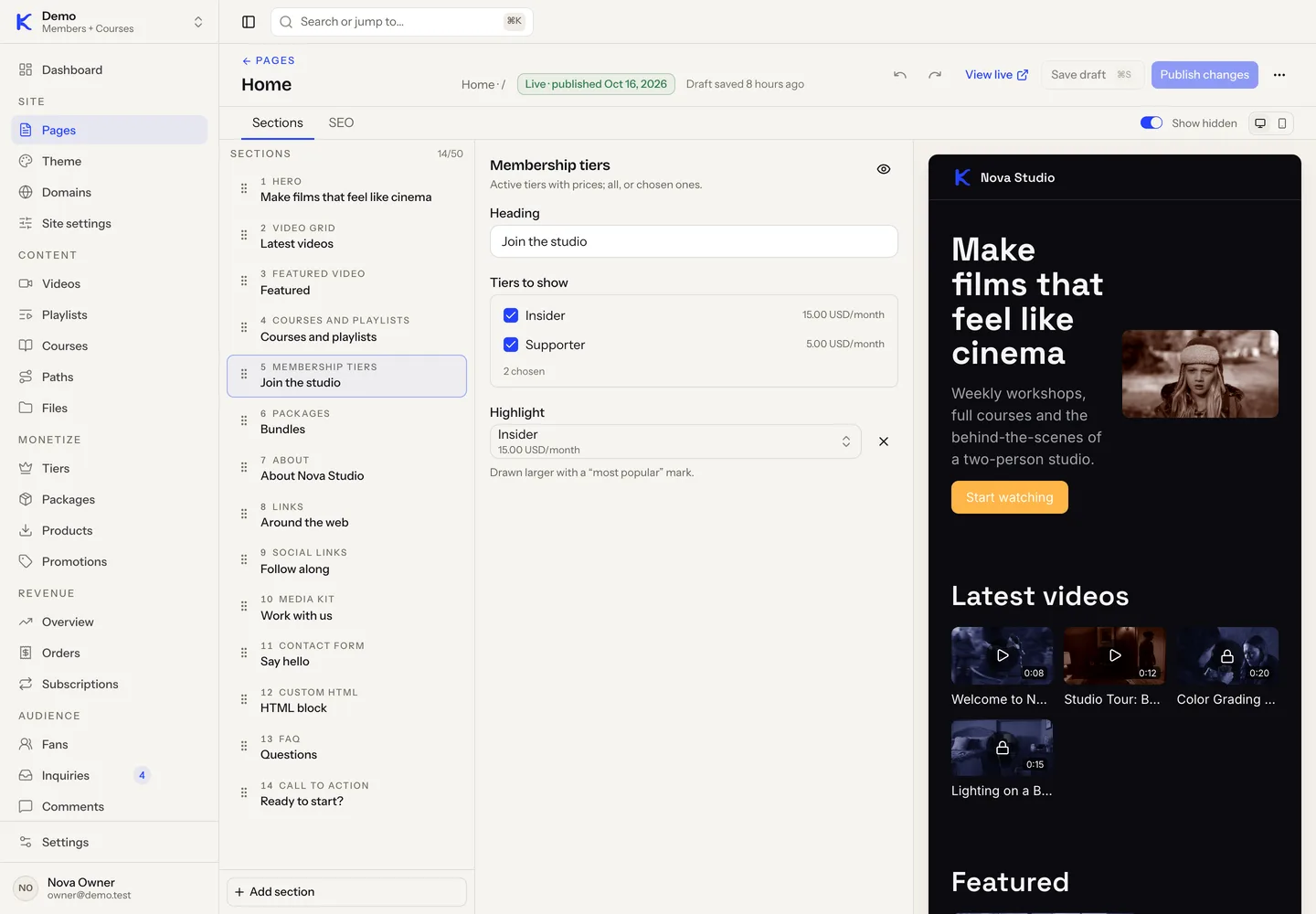Click the Nova Owner account profile
The width and height of the screenshot is (1316, 914).
[110, 888]
